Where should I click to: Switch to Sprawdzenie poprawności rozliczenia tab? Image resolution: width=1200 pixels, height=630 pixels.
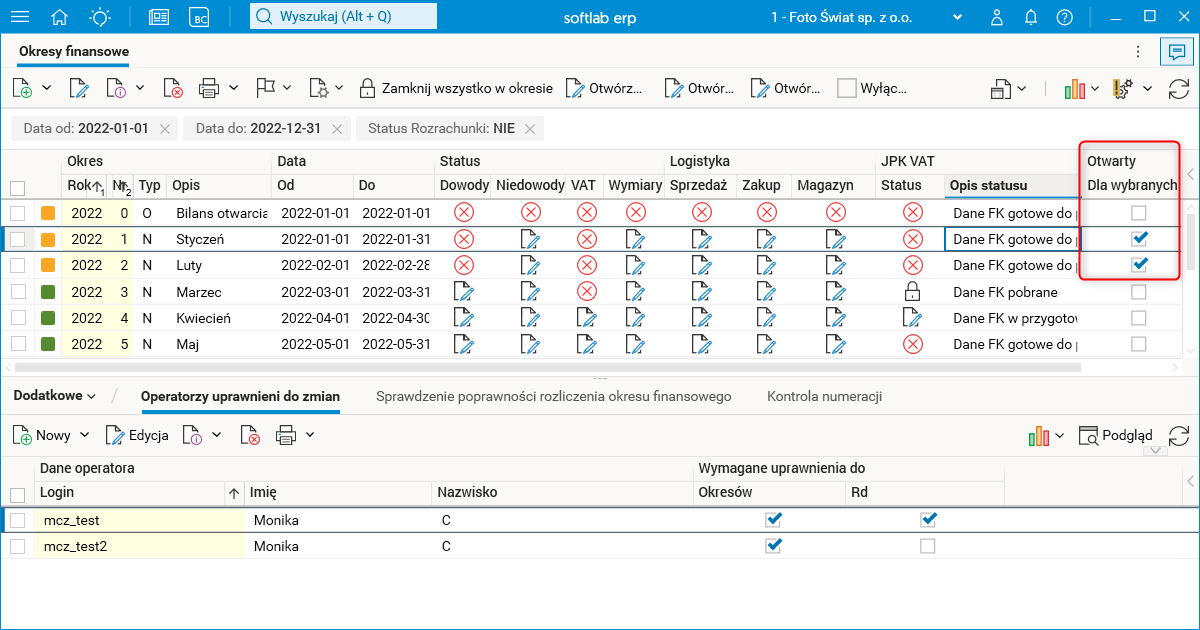click(554, 396)
